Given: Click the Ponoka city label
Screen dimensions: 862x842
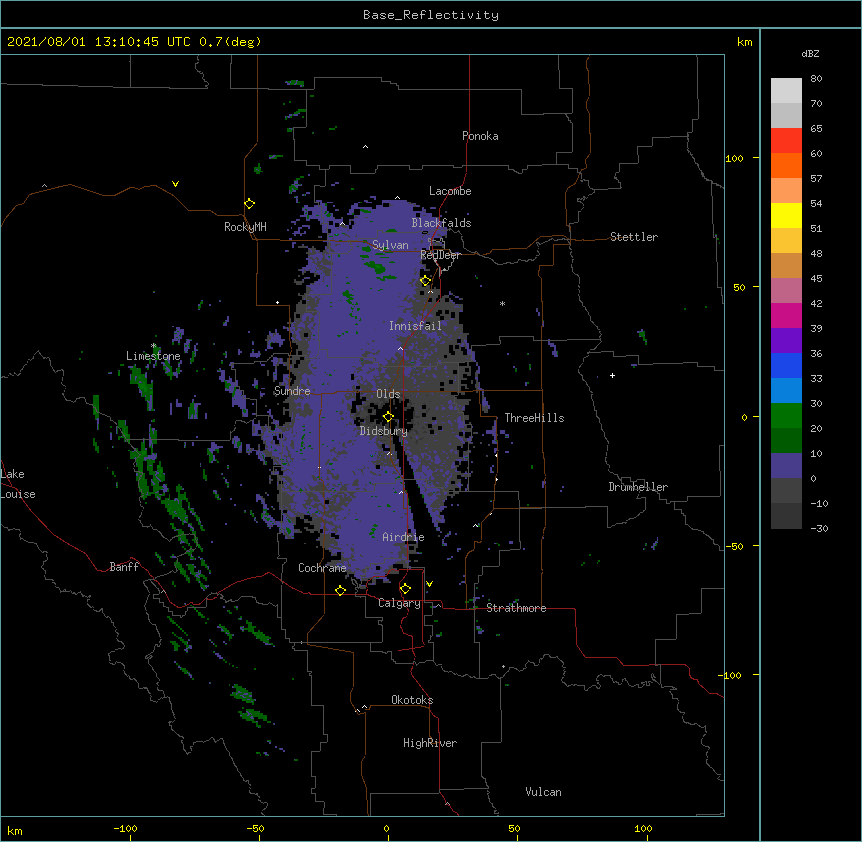Looking at the screenshot, I should (x=480, y=136).
